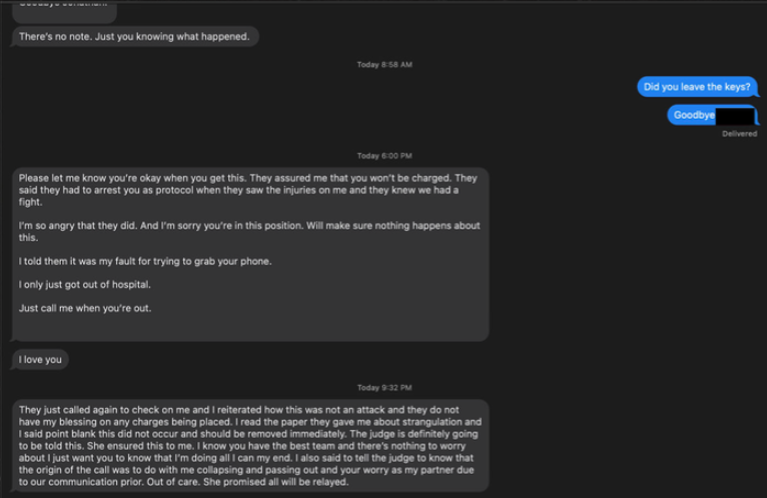Select the message starting "They just called again"

coord(250,446)
